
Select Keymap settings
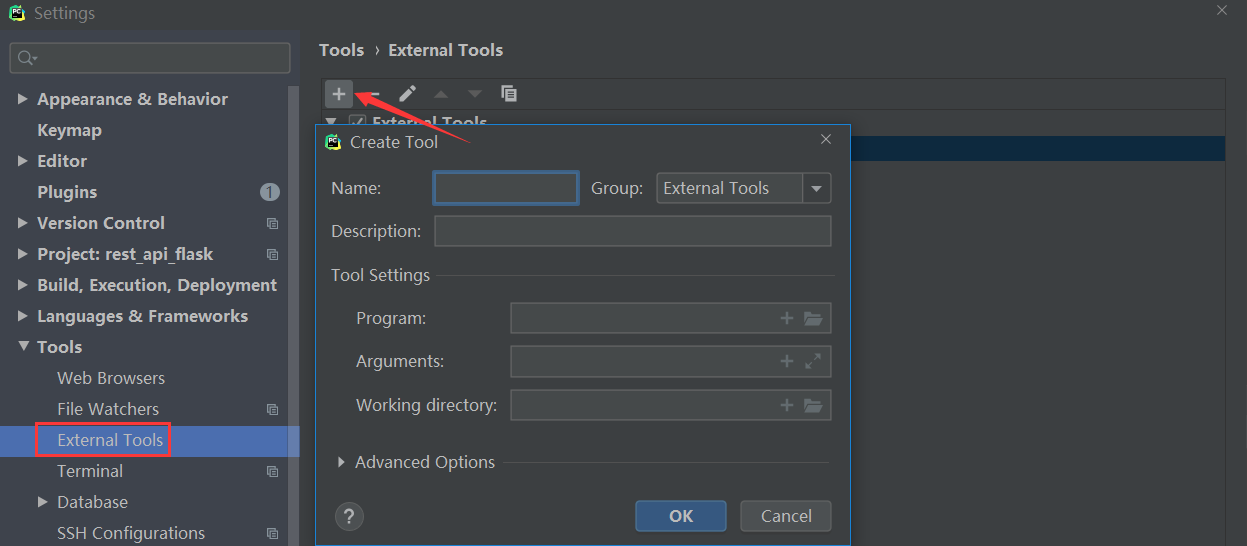pos(69,130)
